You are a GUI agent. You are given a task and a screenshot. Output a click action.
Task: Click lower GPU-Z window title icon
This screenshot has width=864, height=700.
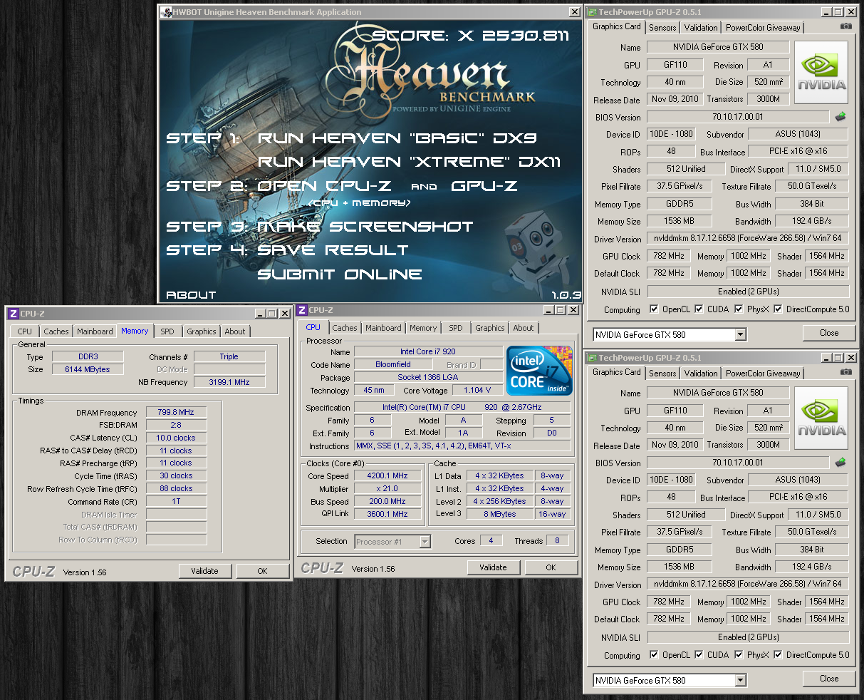(x=592, y=357)
